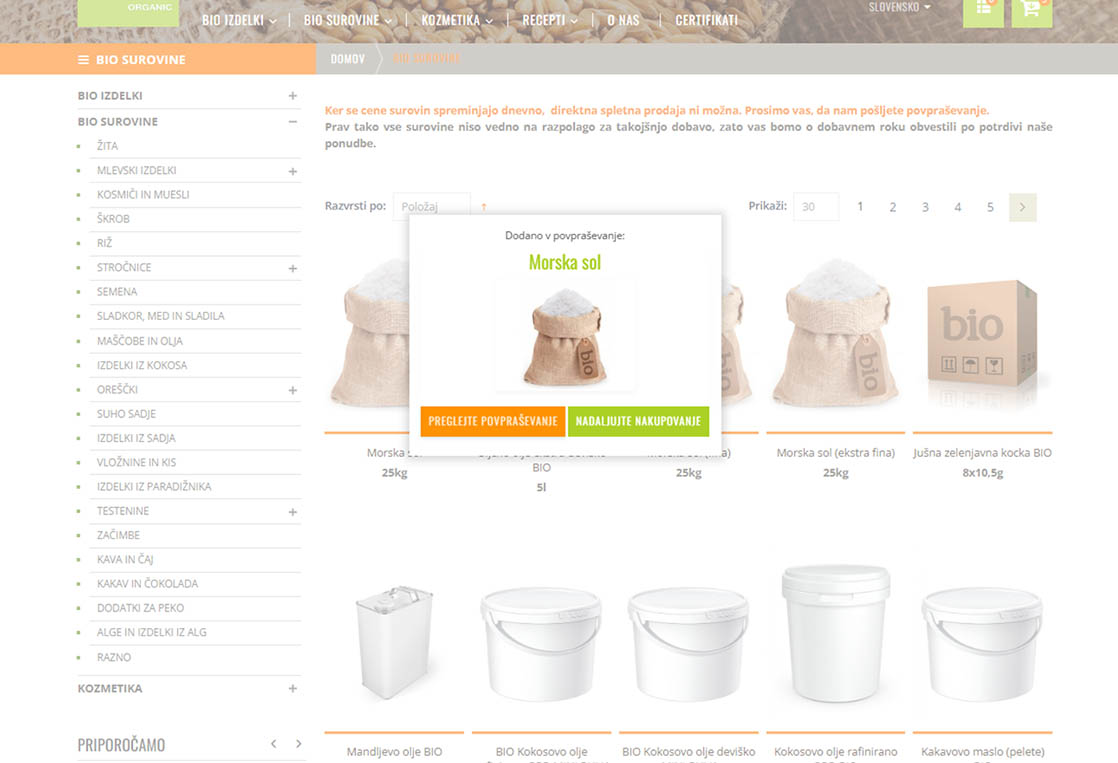This screenshot has height=763, width=1118.
Task: Open the Prikaži items-per-page dropdown
Action: pyautogui.click(x=815, y=207)
